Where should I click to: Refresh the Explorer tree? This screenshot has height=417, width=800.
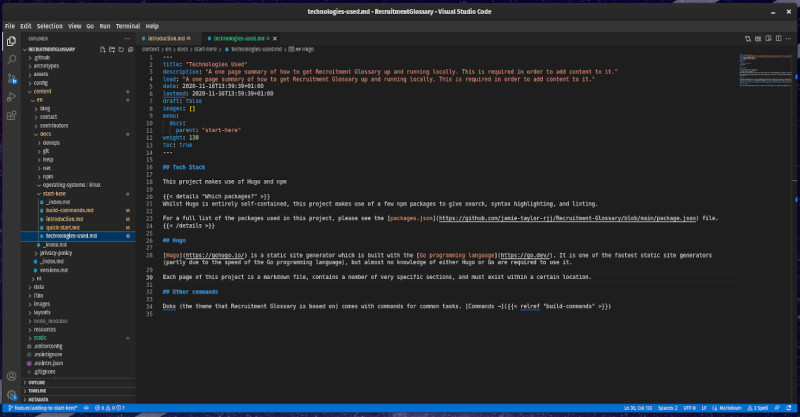(x=121, y=50)
